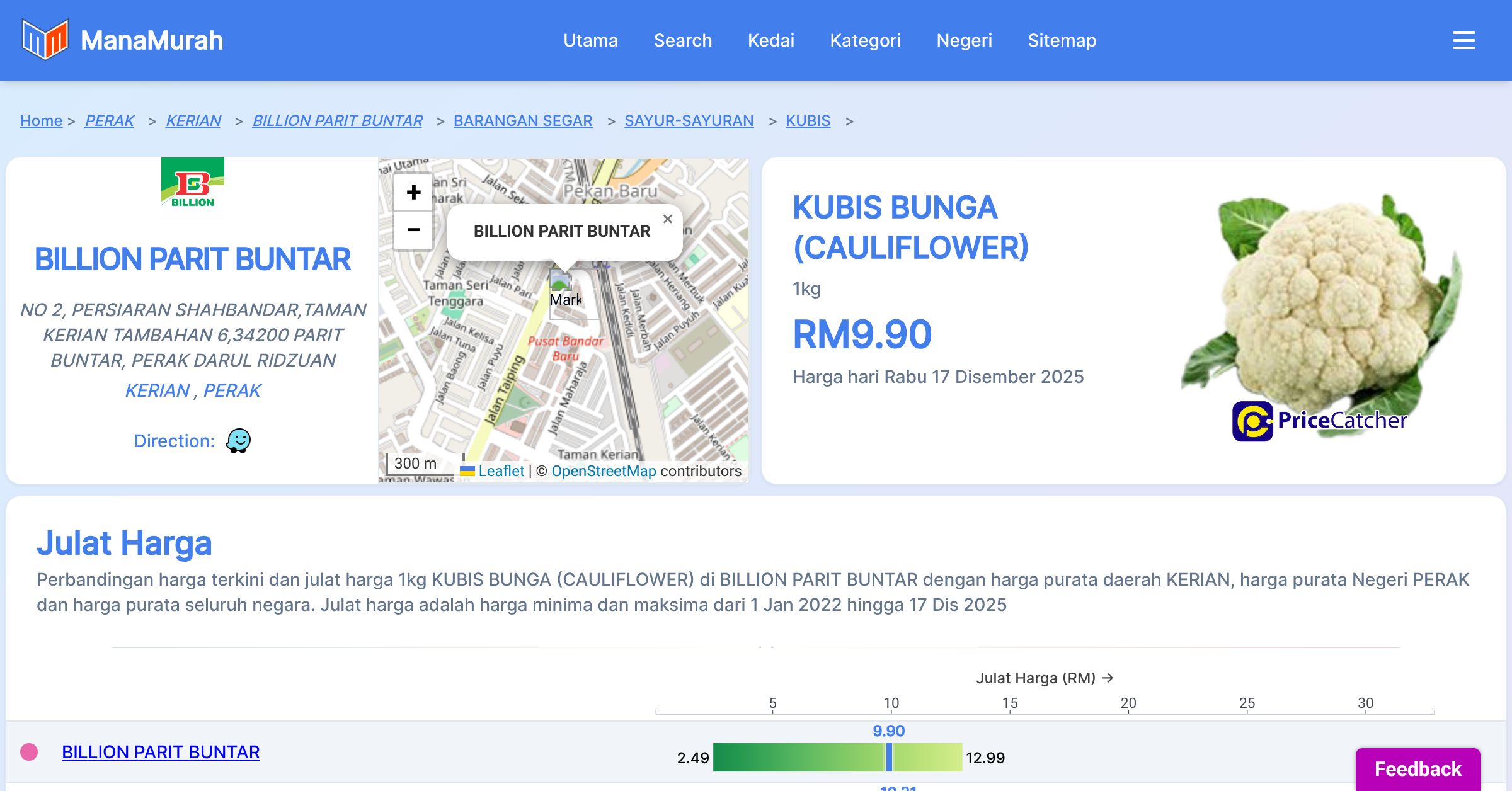Viewport: 1512px width, 791px height.
Task: Open the Sitemap page
Action: pos(1062,40)
